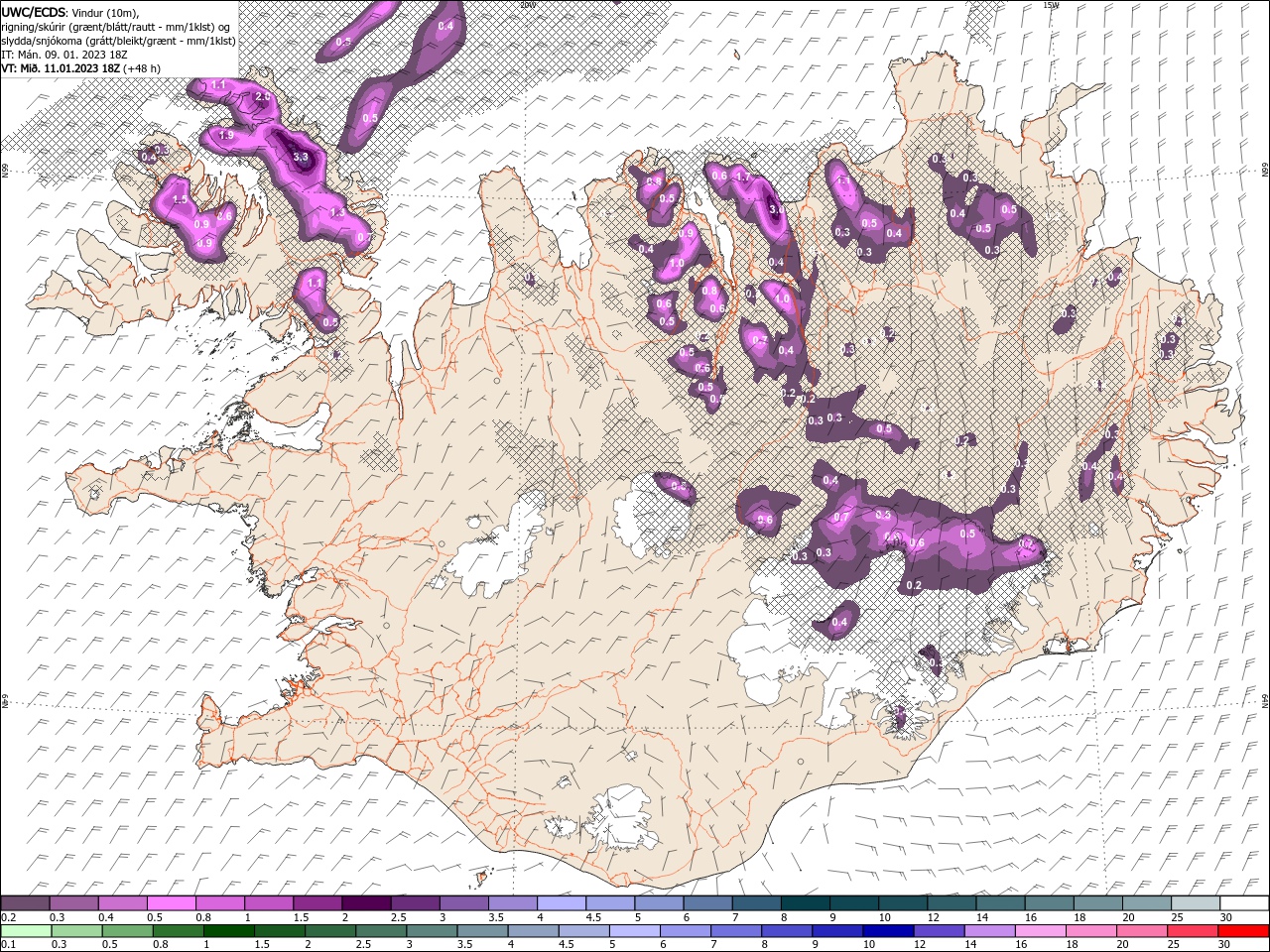
Task: Click the "3.3" snowfall value in the Westfjords
Action: [302, 157]
